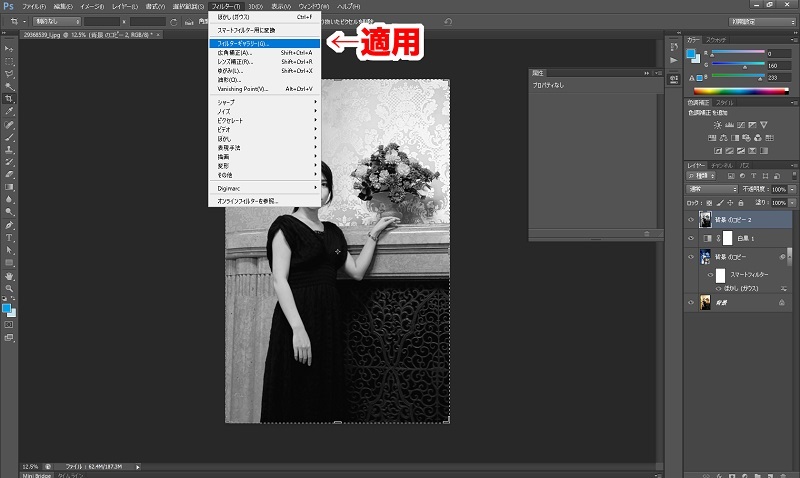Select the Pen tool
Screen dimensions: 800x478
click(9, 225)
